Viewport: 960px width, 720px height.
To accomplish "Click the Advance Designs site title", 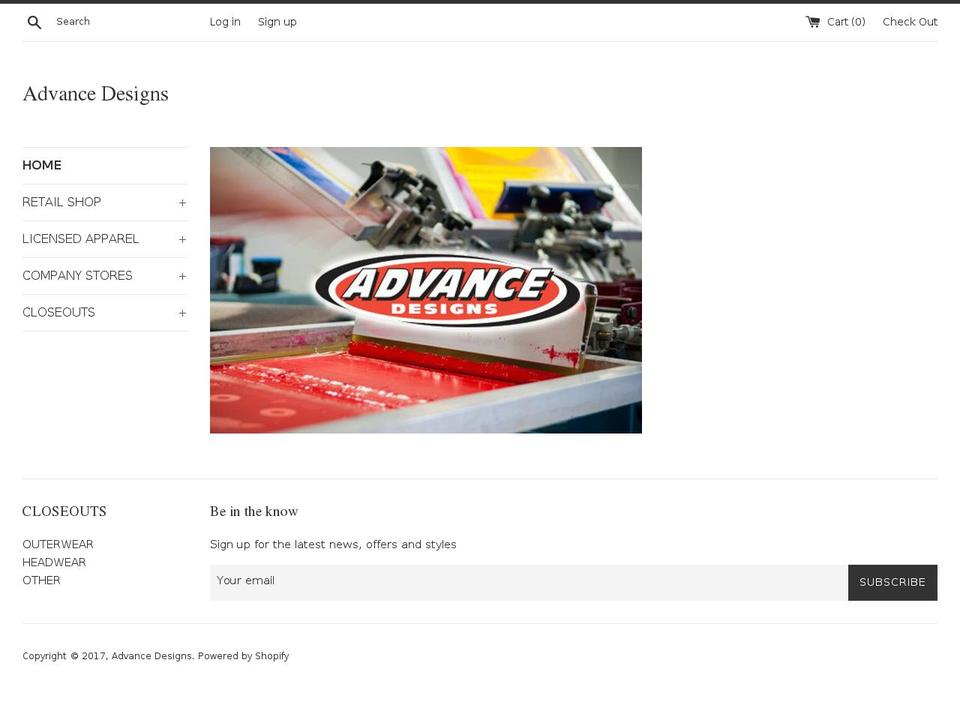I will tap(96, 94).
